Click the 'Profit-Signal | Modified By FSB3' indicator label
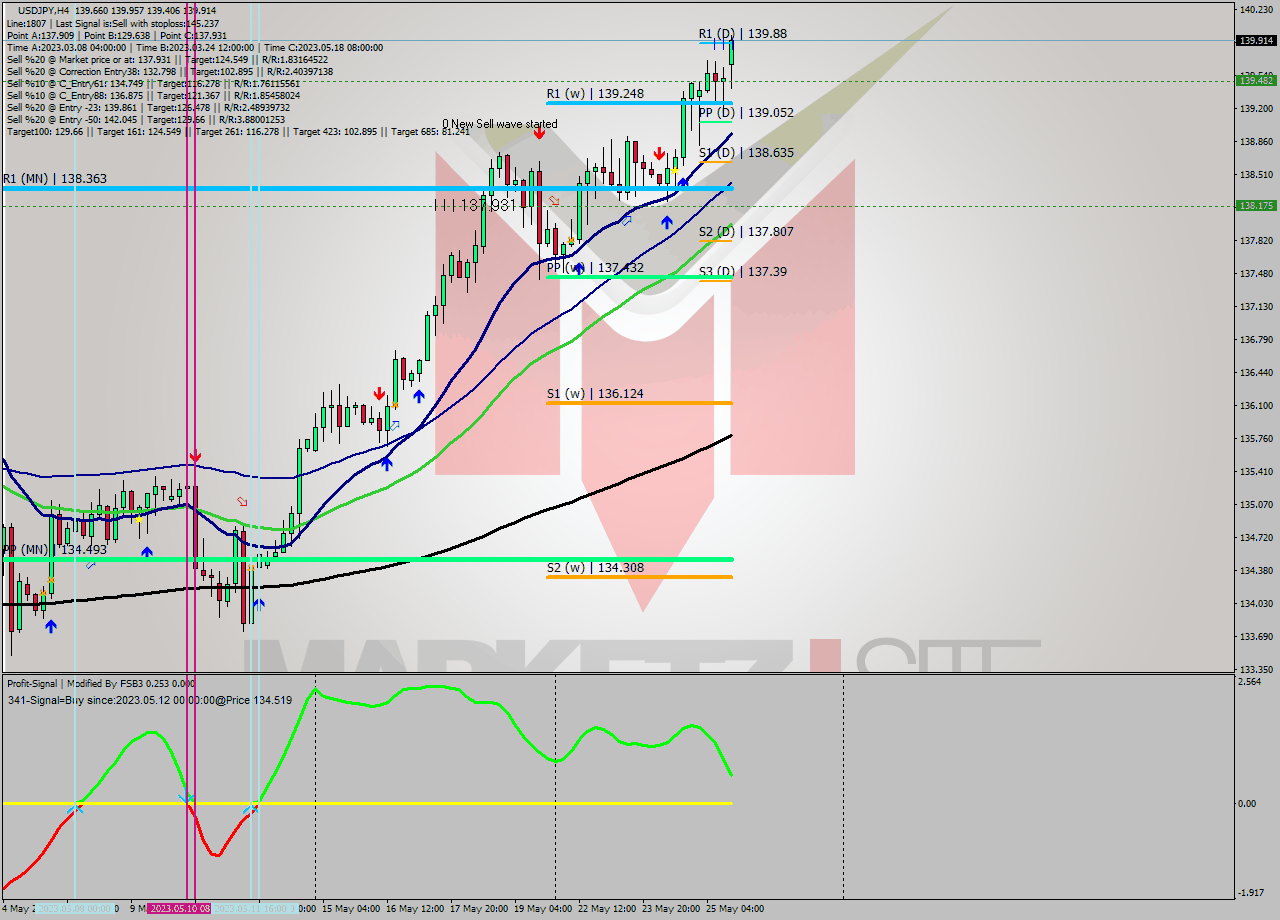This screenshot has height=920, width=1280. coord(101,684)
